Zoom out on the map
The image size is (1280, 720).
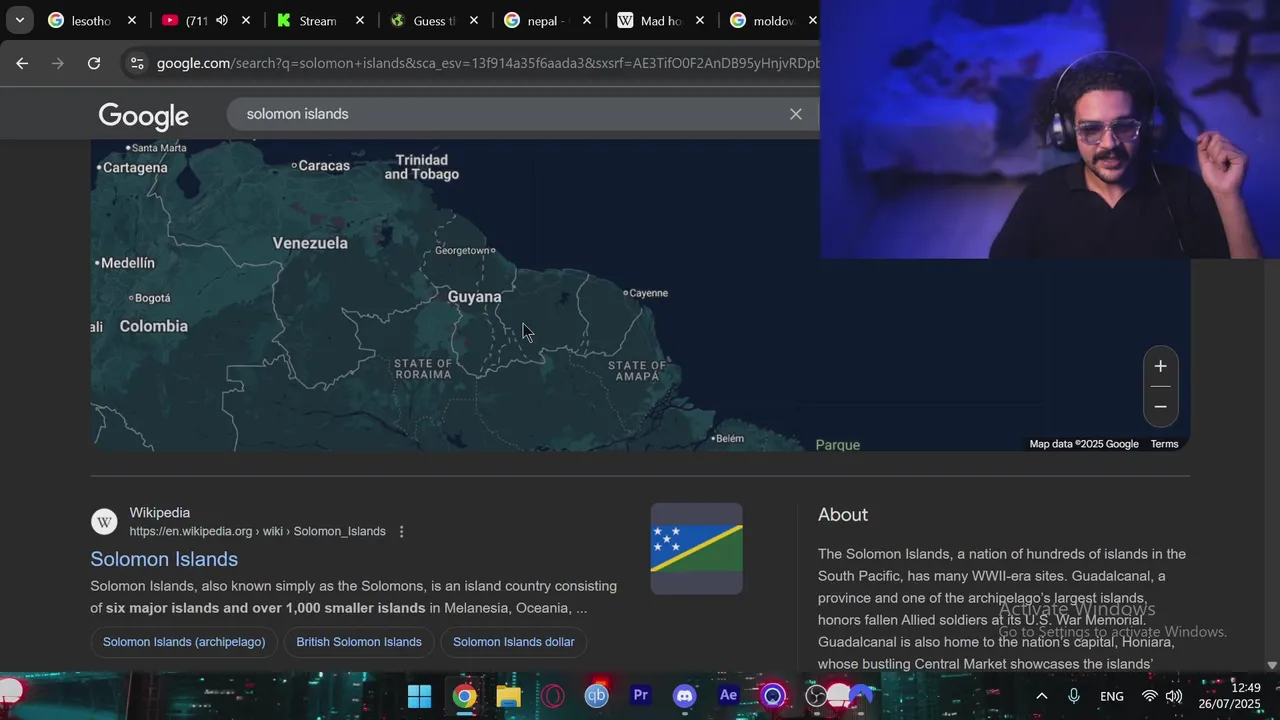tap(1160, 407)
